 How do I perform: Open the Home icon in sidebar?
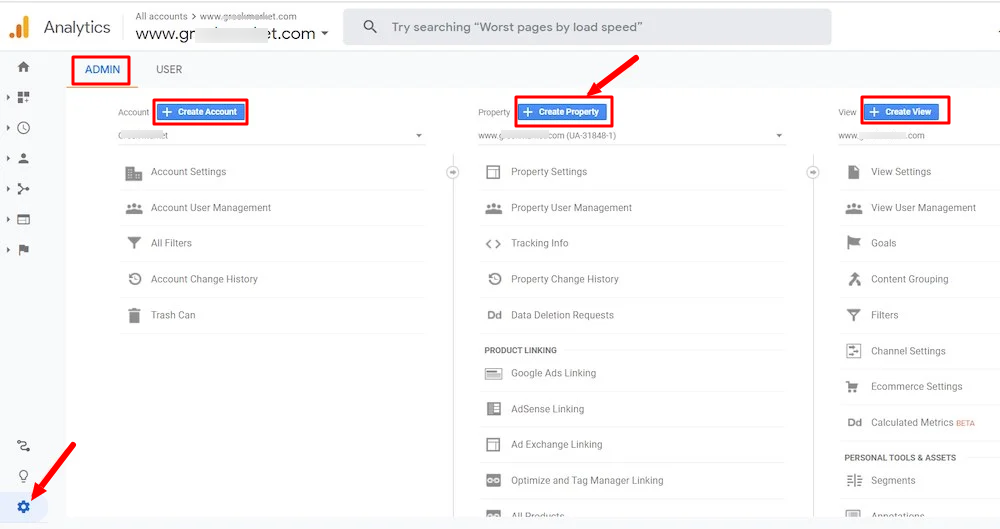24,67
